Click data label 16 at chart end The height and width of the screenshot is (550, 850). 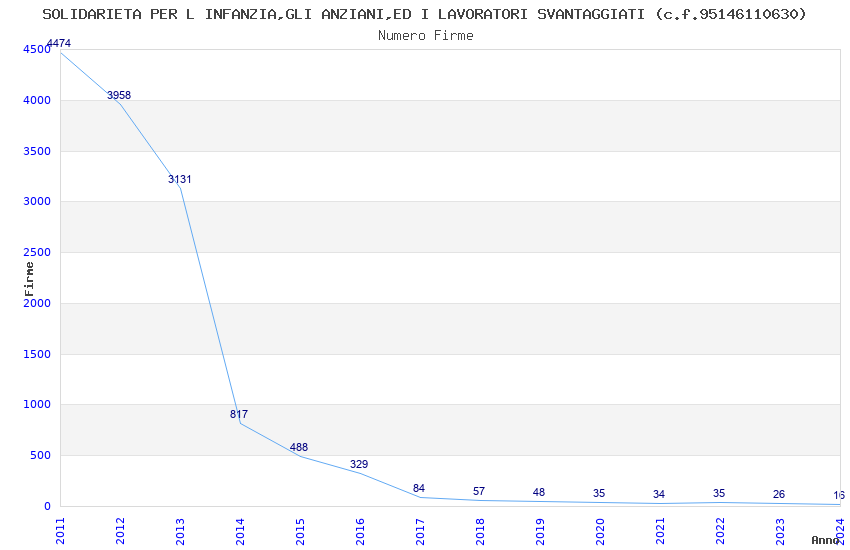pos(839,495)
